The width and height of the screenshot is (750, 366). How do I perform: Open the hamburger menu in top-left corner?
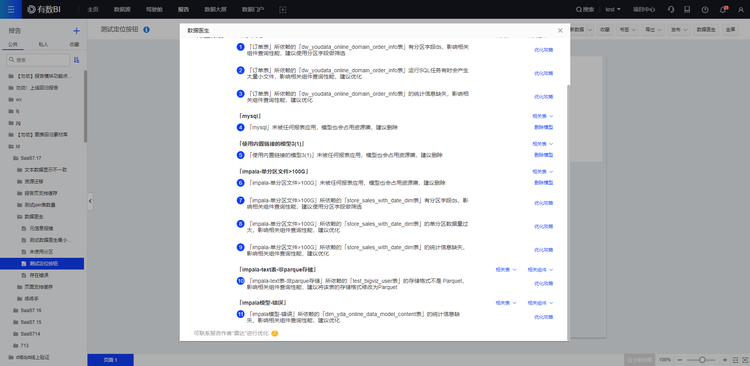pyautogui.click(x=11, y=9)
